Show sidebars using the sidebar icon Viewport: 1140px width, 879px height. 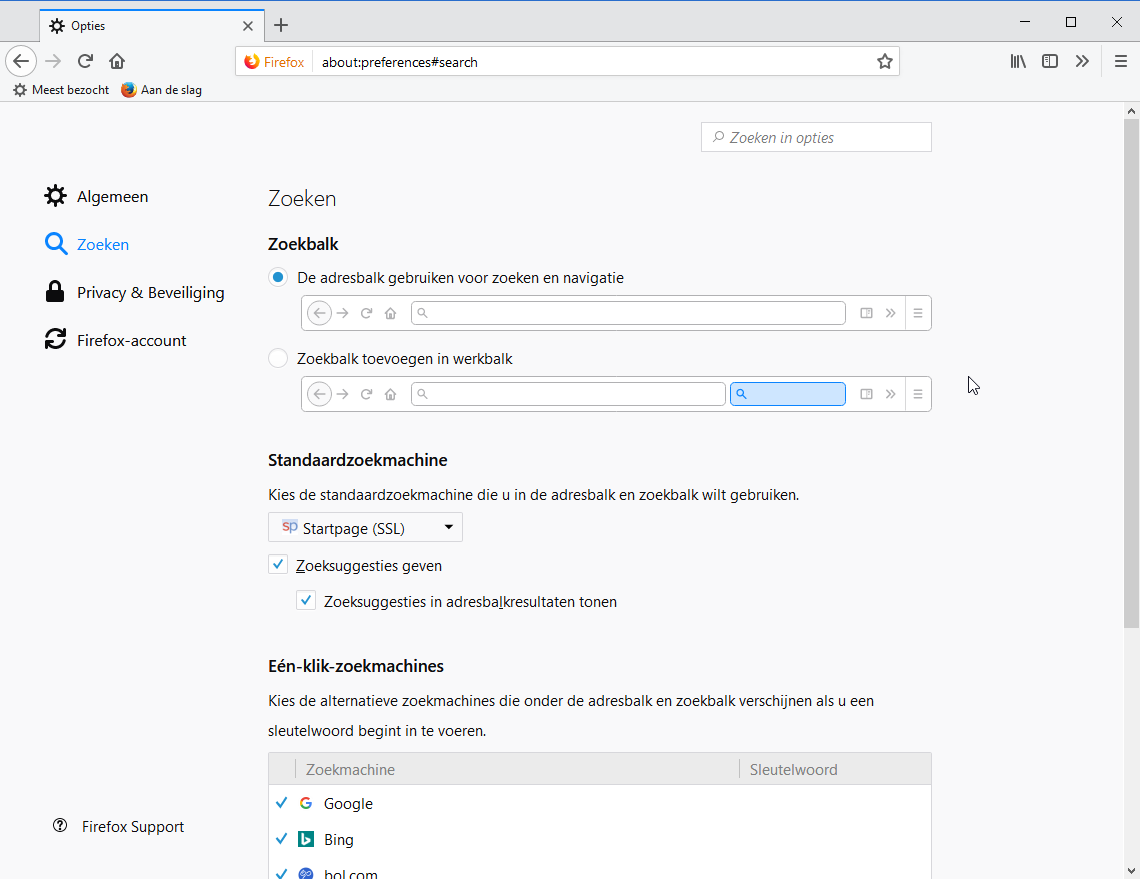point(1050,61)
